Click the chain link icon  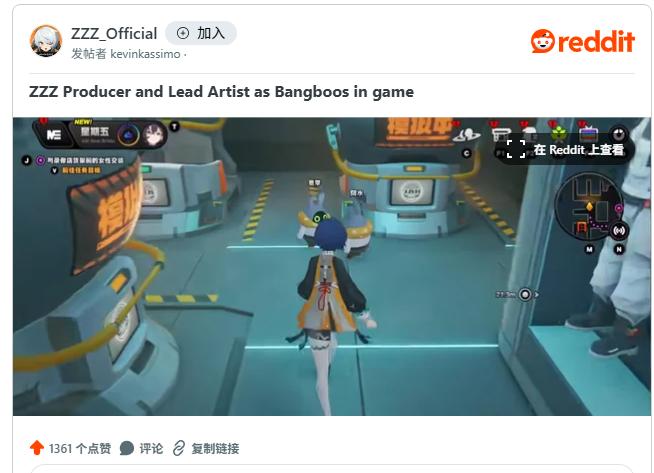tap(179, 448)
